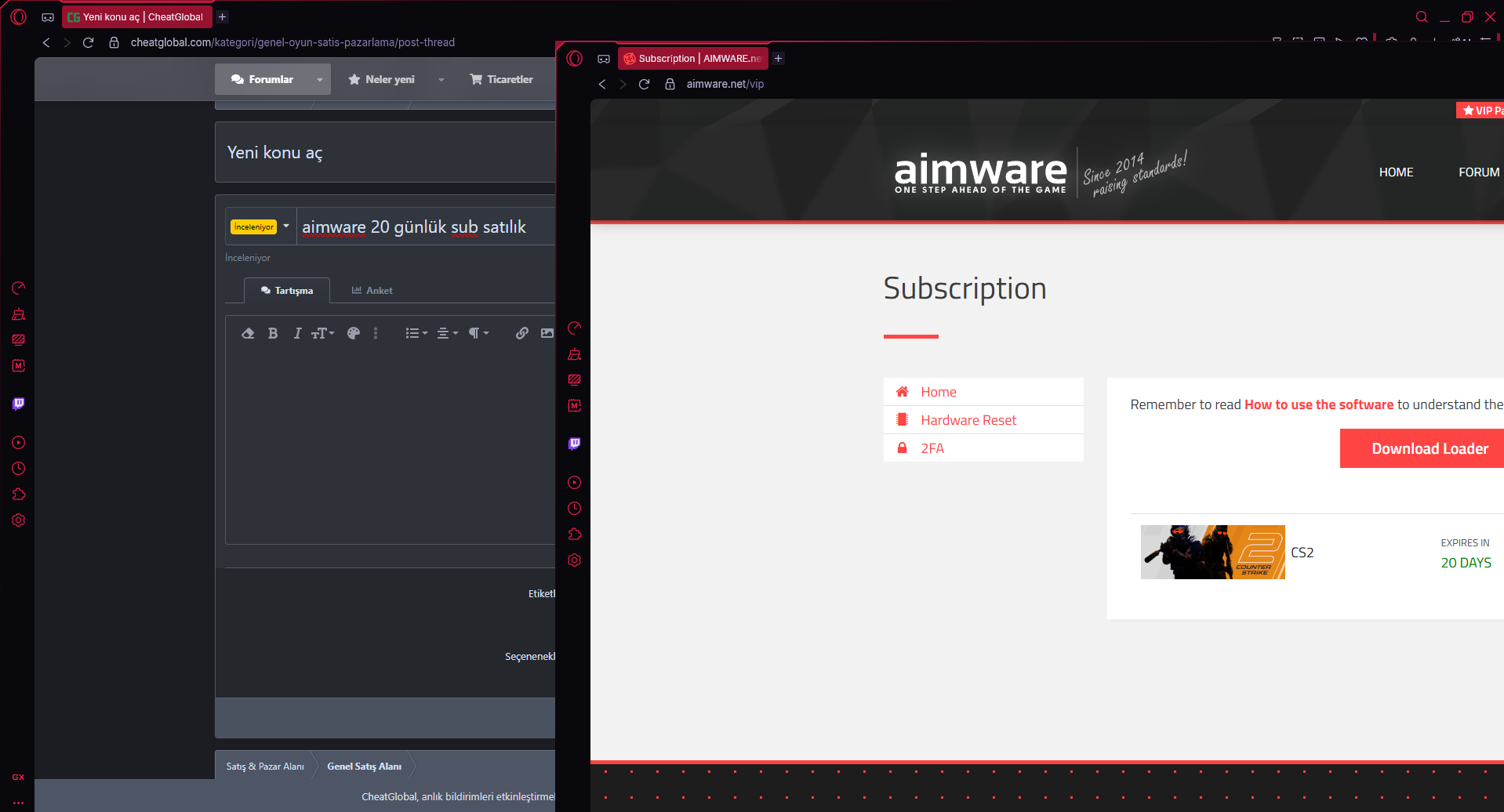Click the aimware logo in the header
1504x812 pixels.
pos(981,172)
